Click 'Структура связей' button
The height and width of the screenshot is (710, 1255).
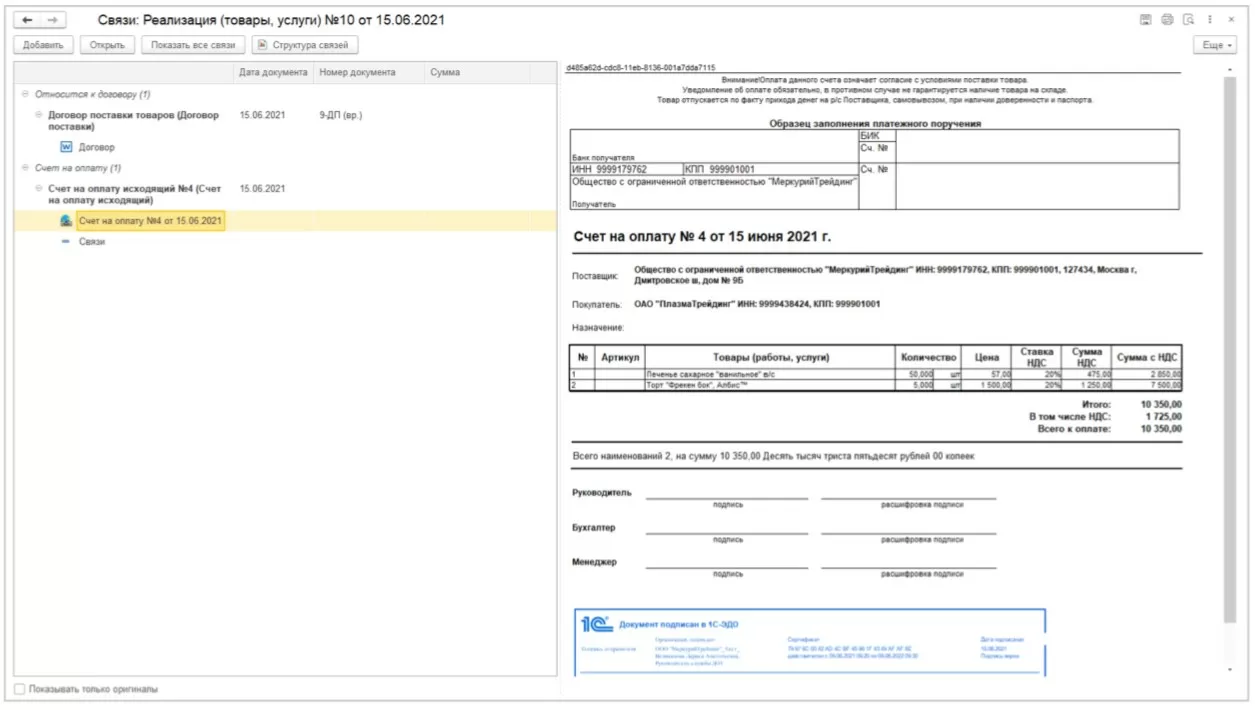[305, 45]
